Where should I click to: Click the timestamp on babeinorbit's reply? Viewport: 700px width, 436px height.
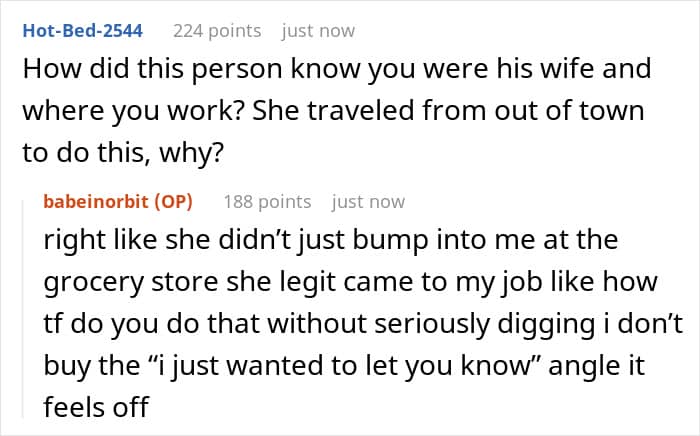click(x=368, y=202)
